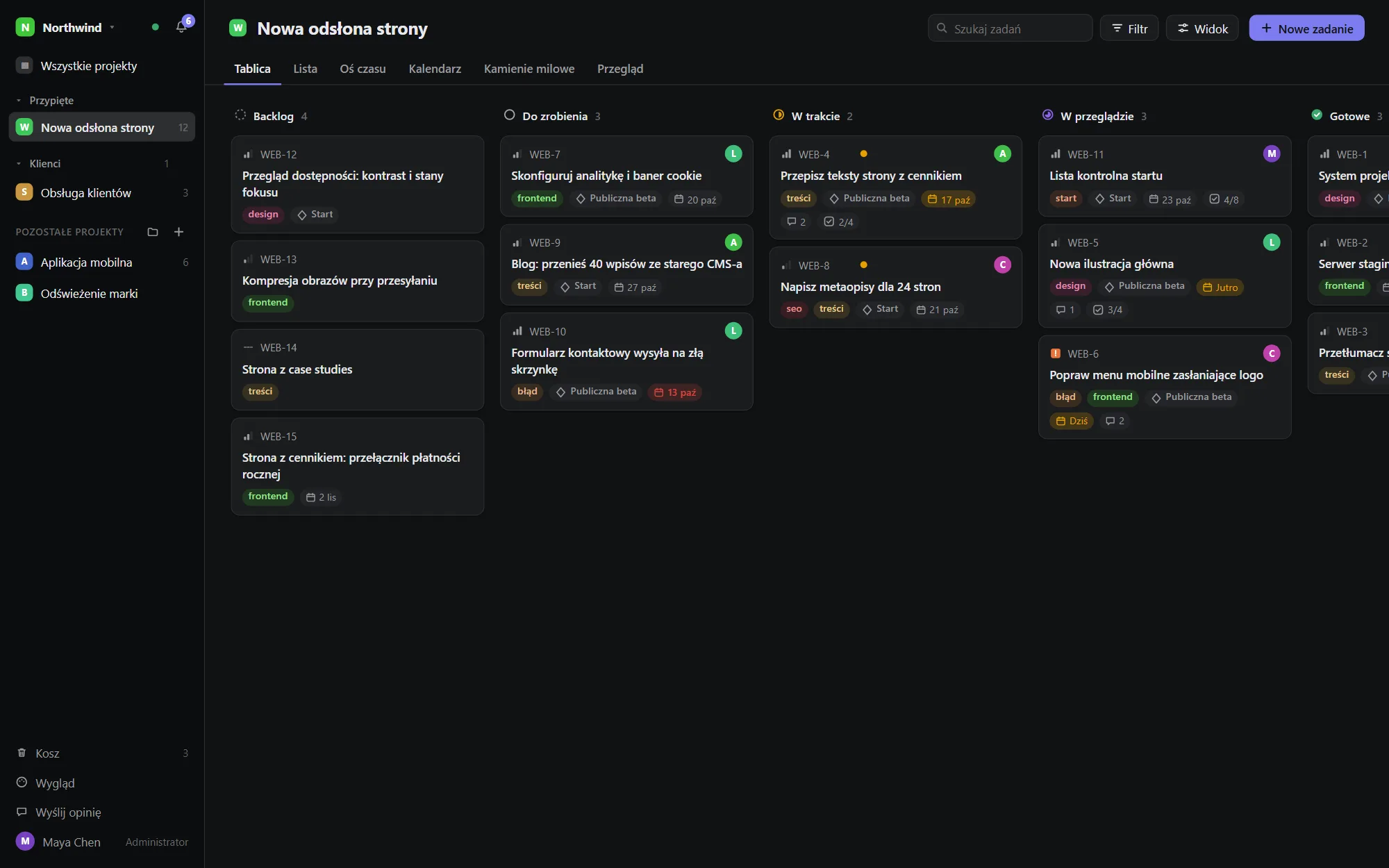Viewport: 1389px width, 868px height.
Task: Switch to the Kalendarz tab
Action: [435, 69]
